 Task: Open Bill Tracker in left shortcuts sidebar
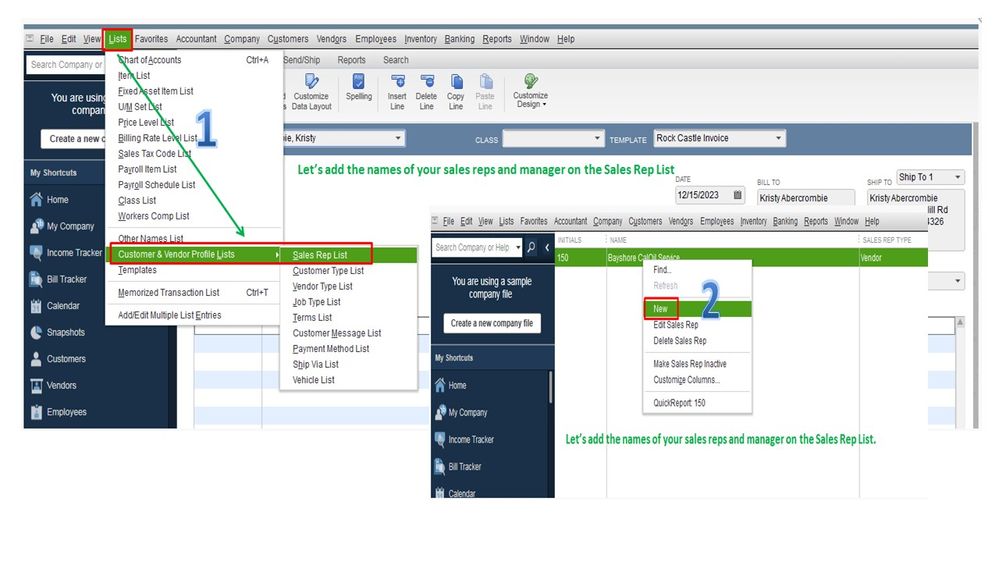58,279
